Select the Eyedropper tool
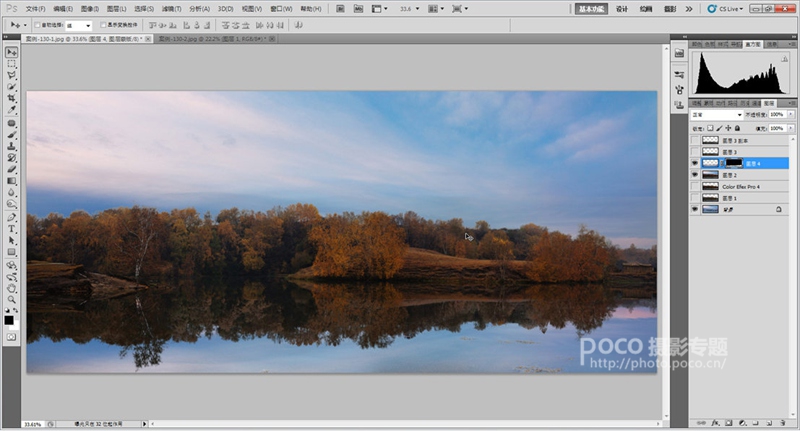Image resolution: width=800 pixels, height=431 pixels. 11,109
